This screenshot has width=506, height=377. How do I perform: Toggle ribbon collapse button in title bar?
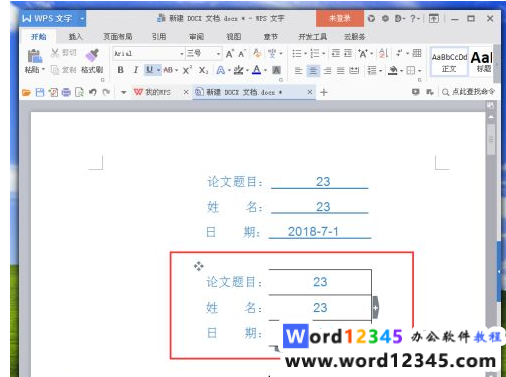(433, 18)
